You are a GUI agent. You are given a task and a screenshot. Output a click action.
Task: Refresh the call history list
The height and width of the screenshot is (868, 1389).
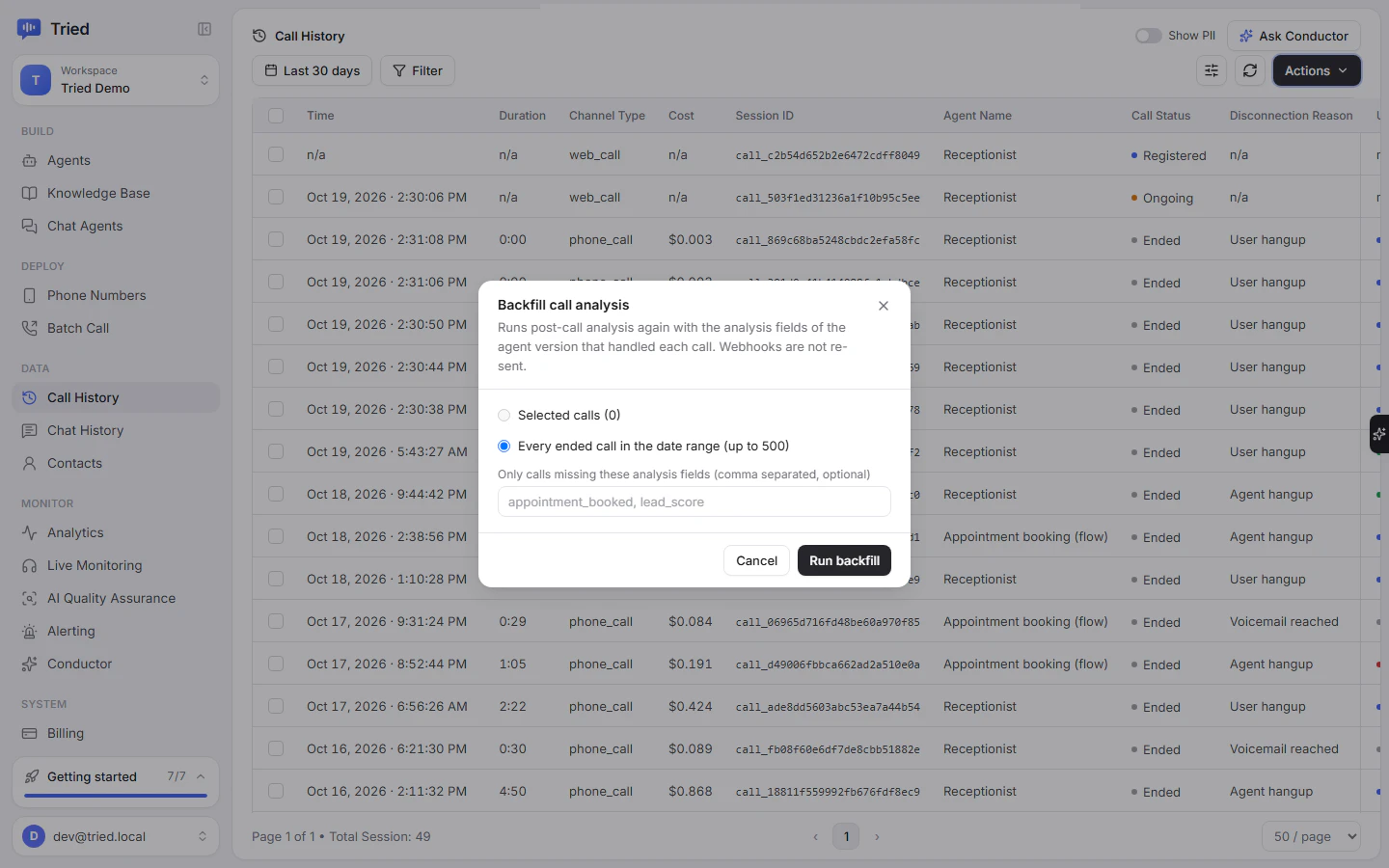coord(1250,70)
